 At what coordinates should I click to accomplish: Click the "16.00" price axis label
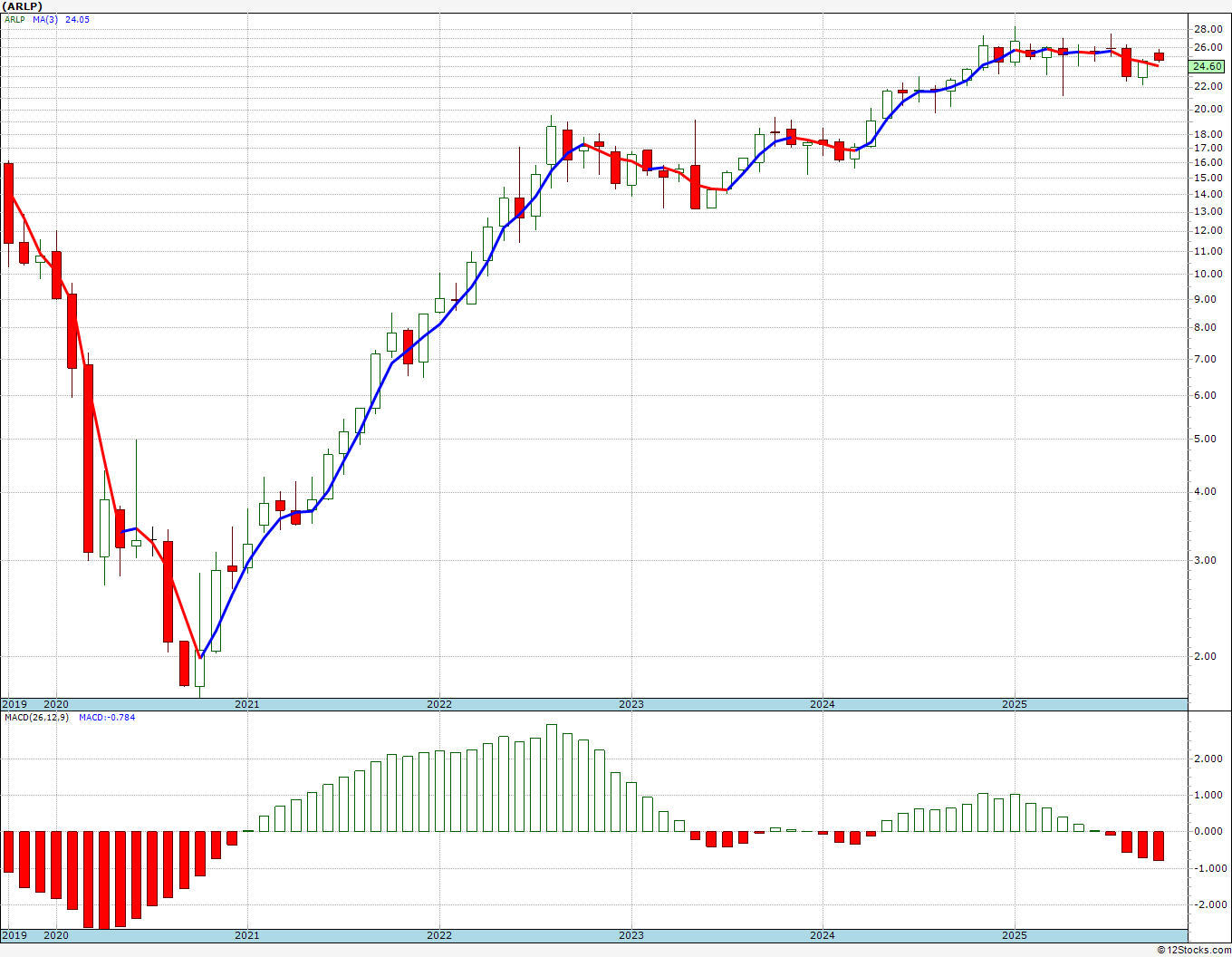tap(1208, 162)
